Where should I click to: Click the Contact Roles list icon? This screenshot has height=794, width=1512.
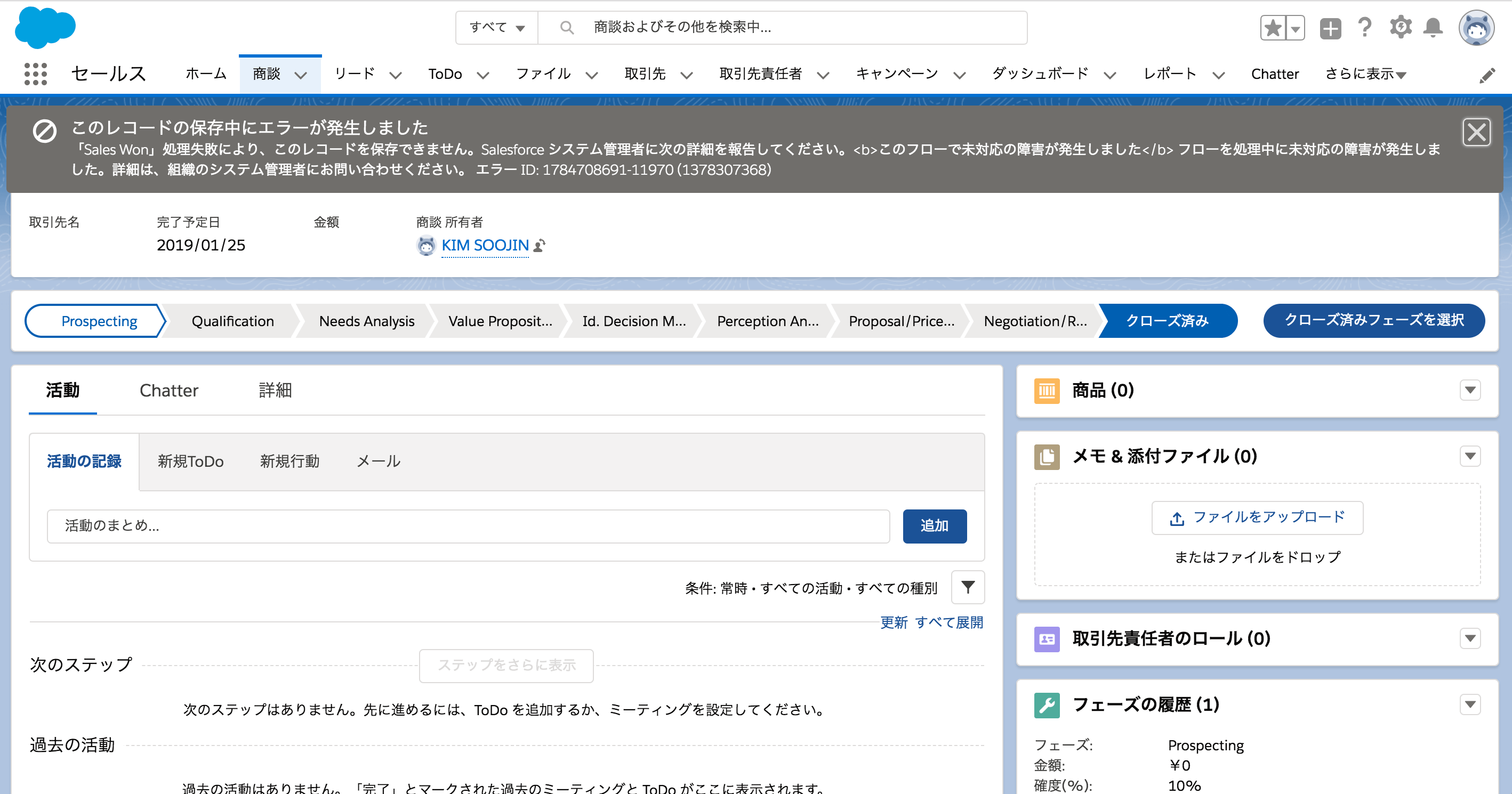click(1047, 638)
